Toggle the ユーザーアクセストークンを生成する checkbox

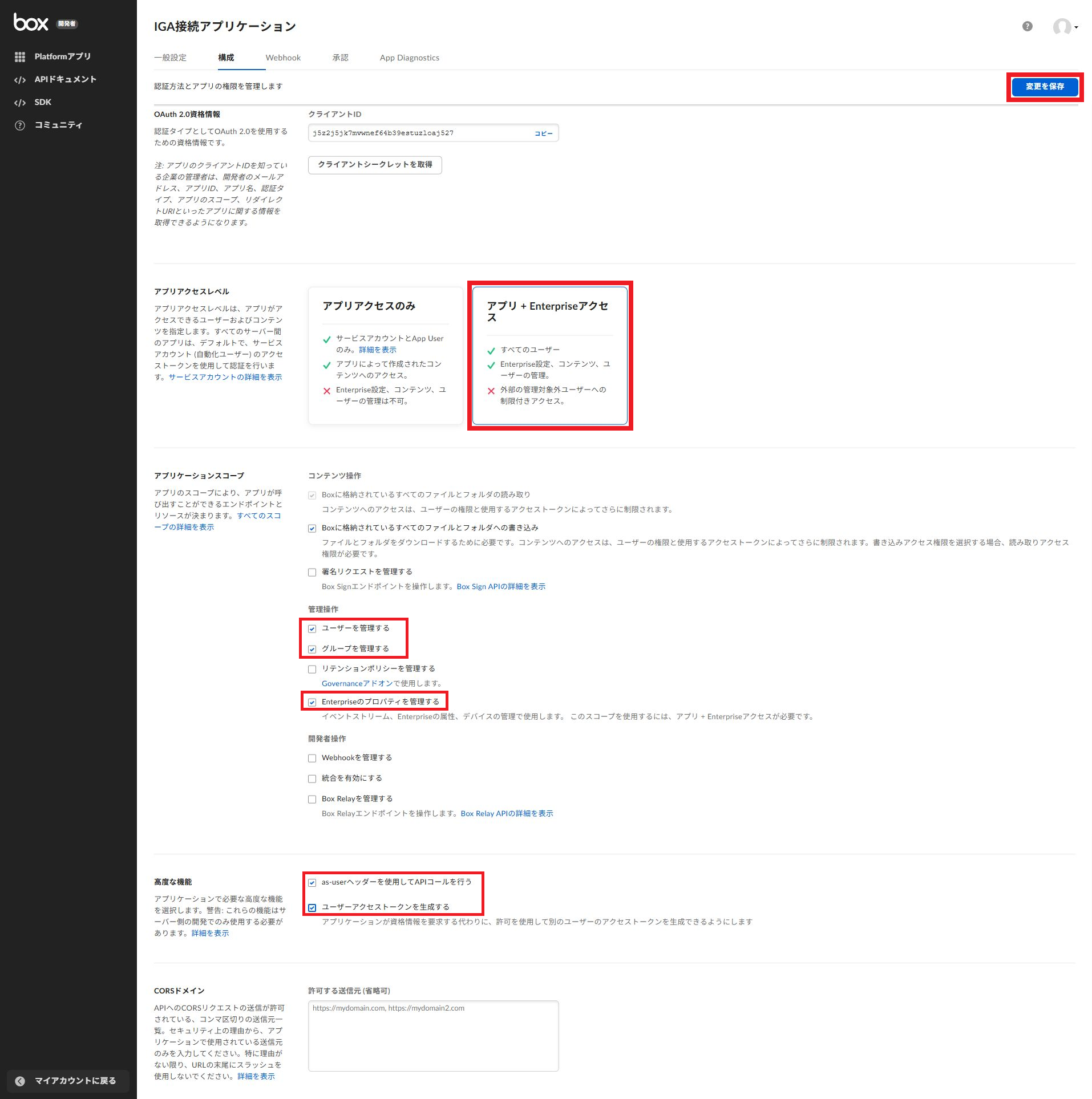[312, 907]
